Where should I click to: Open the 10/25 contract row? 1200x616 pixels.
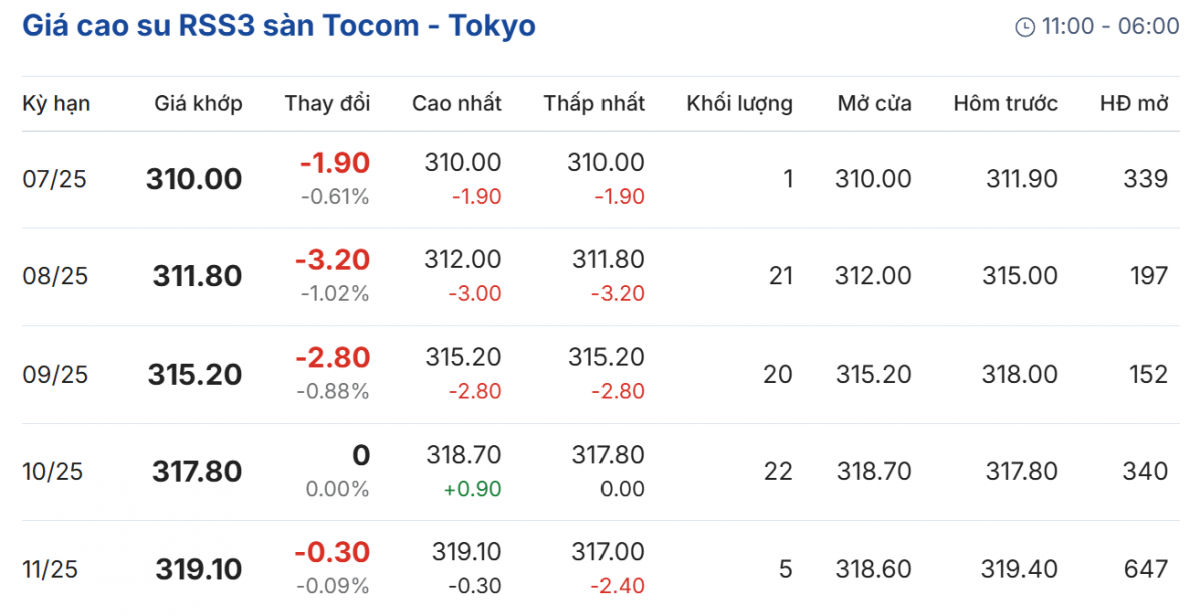click(x=55, y=472)
